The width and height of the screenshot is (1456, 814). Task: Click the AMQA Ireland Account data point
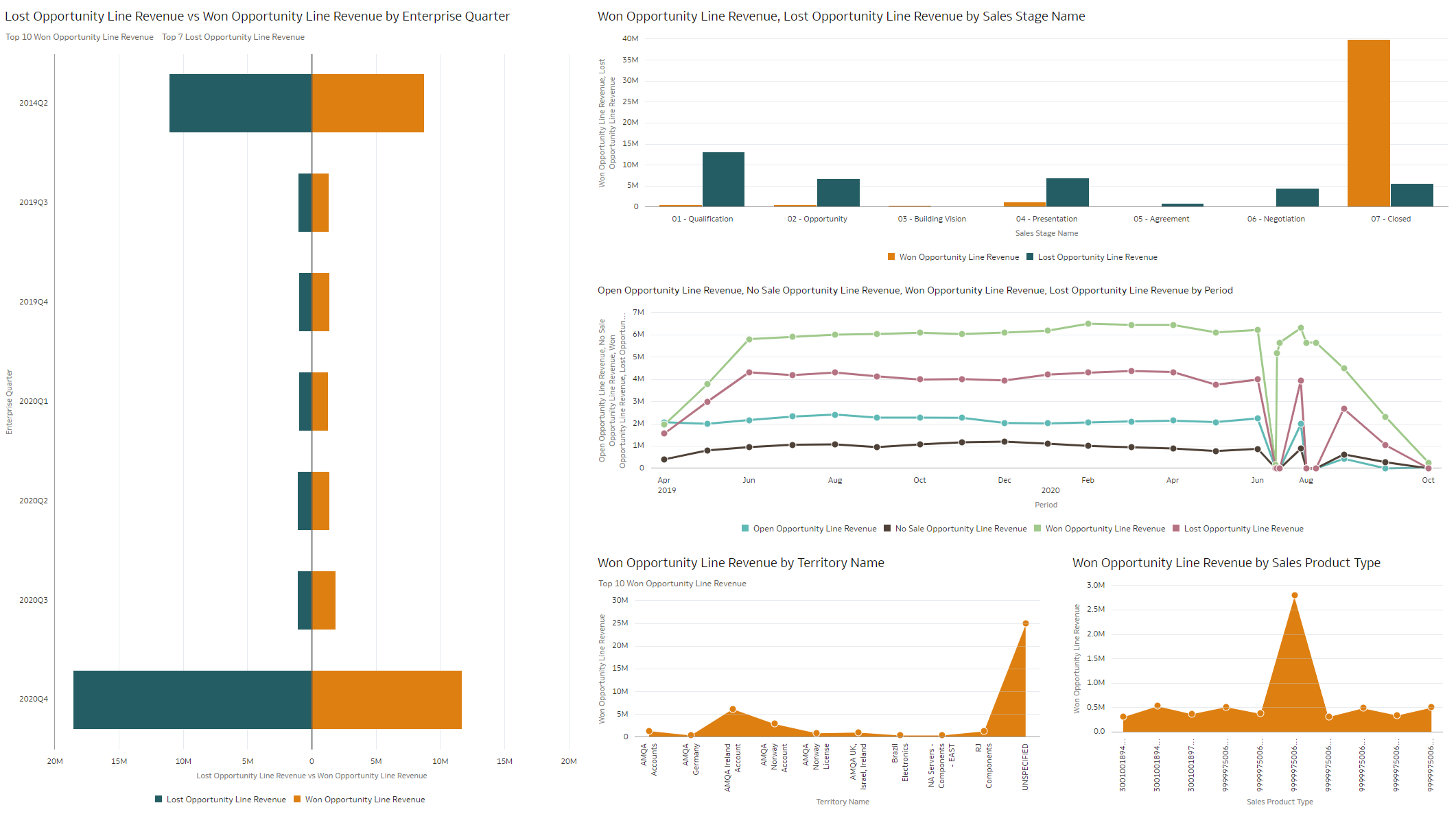point(733,708)
